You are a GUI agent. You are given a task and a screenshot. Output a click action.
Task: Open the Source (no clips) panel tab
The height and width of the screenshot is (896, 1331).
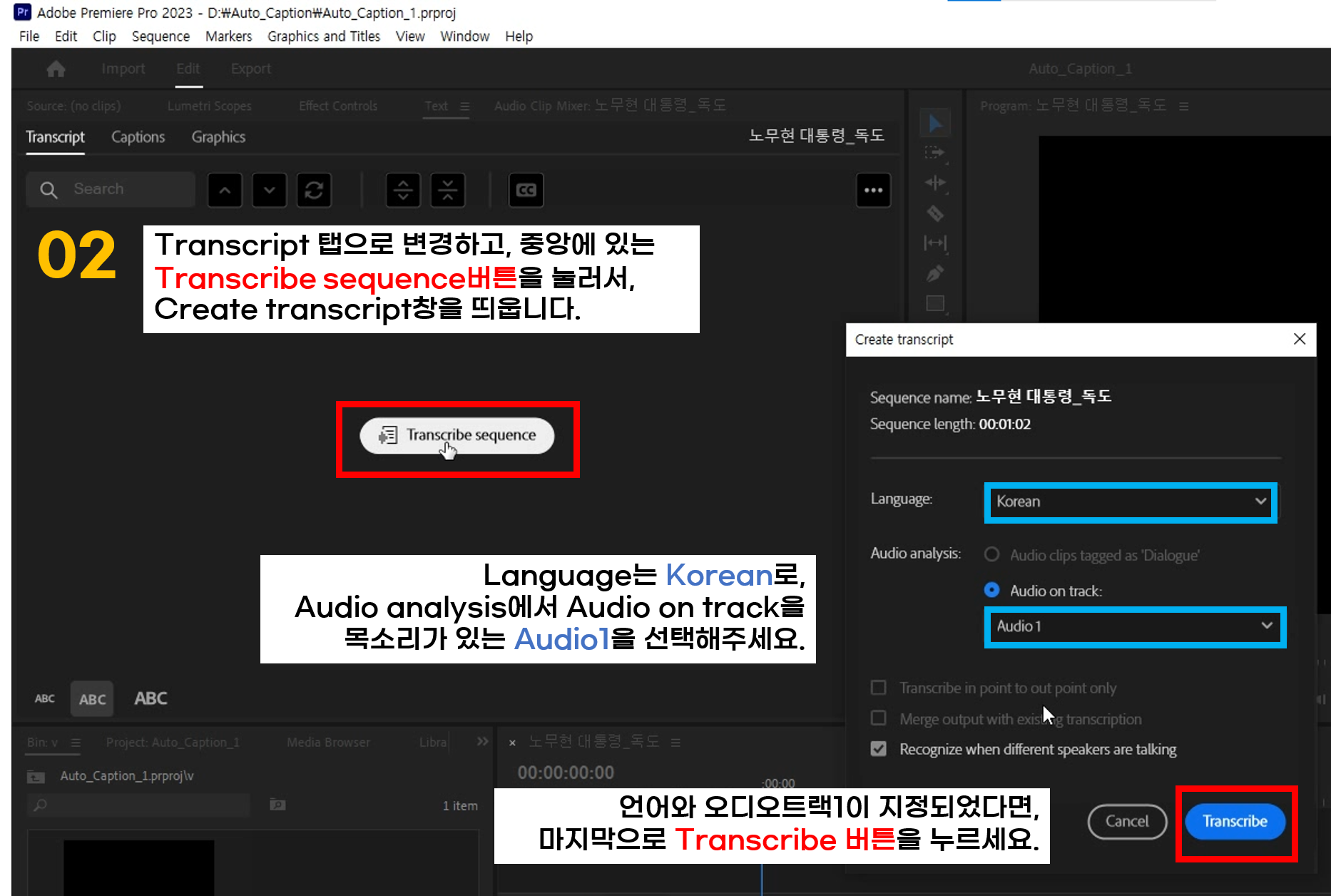(73, 106)
